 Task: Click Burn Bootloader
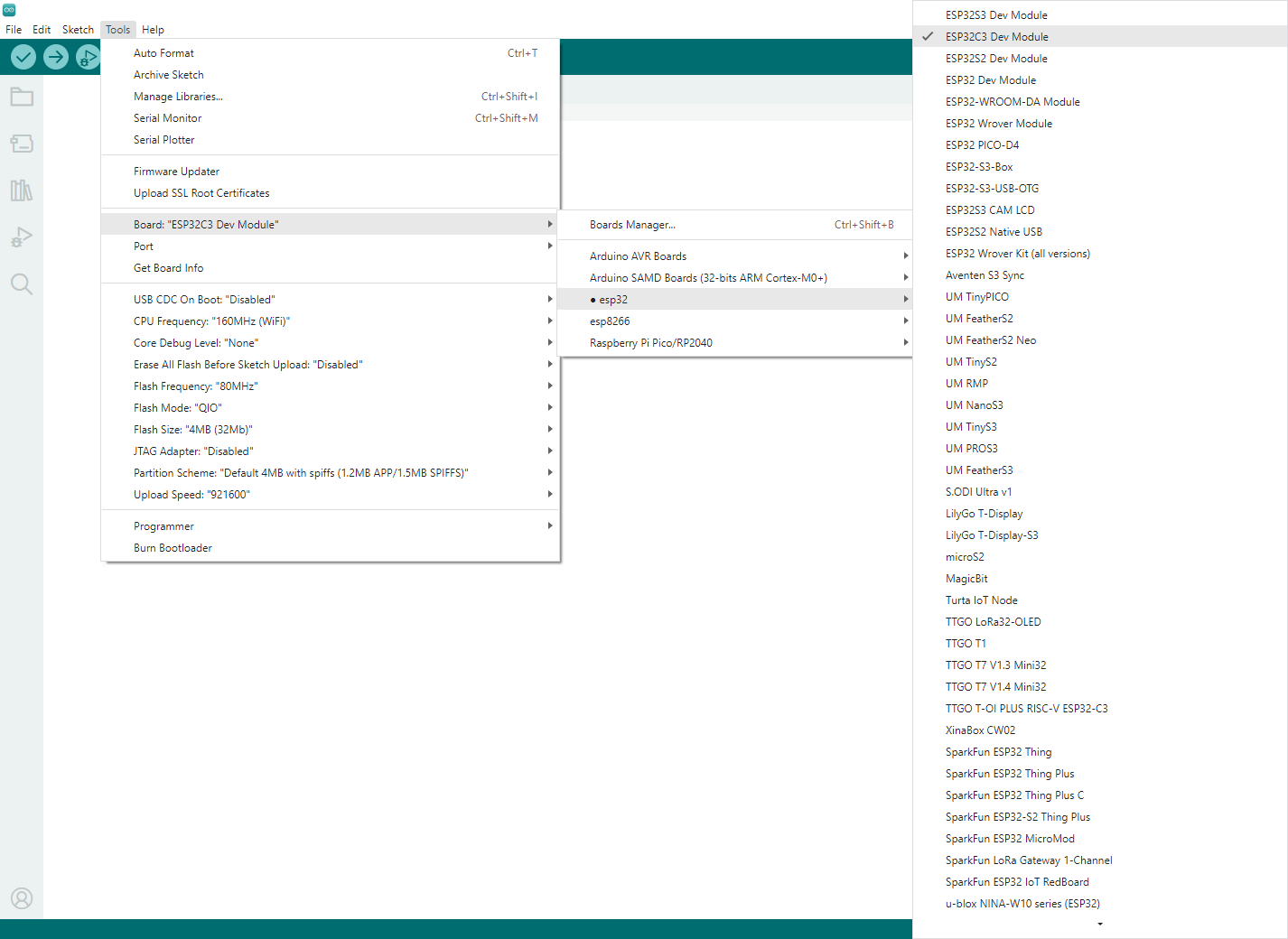(x=331, y=548)
